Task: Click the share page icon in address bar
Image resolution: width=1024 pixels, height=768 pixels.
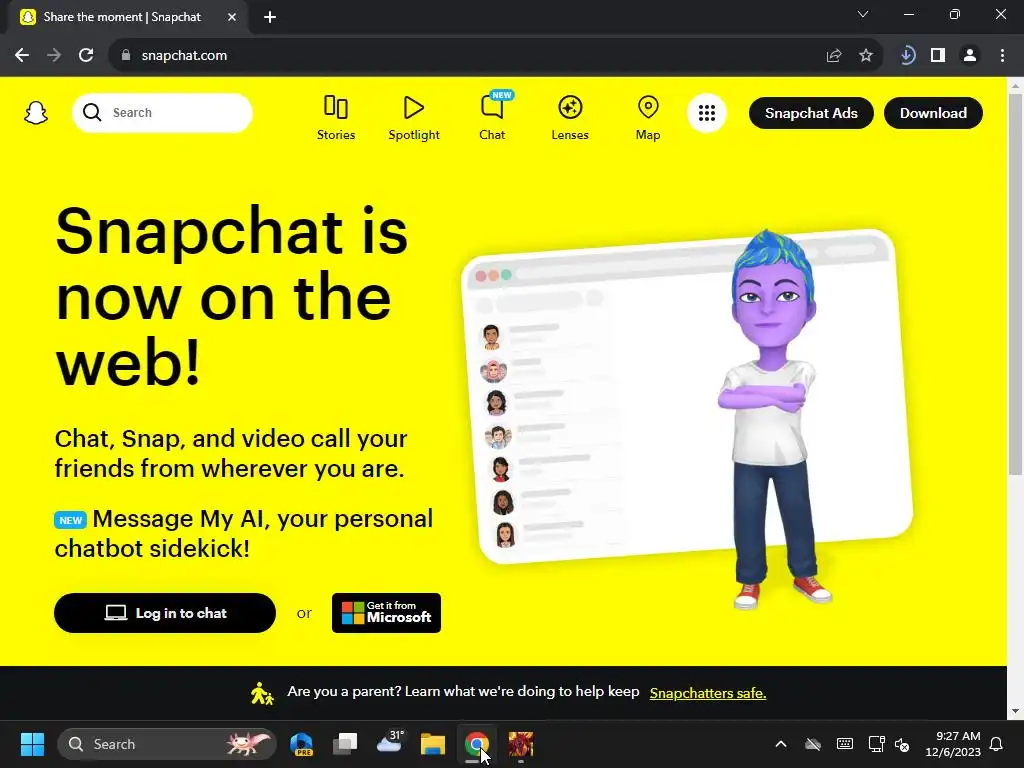Action: pyautogui.click(x=834, y=56)
